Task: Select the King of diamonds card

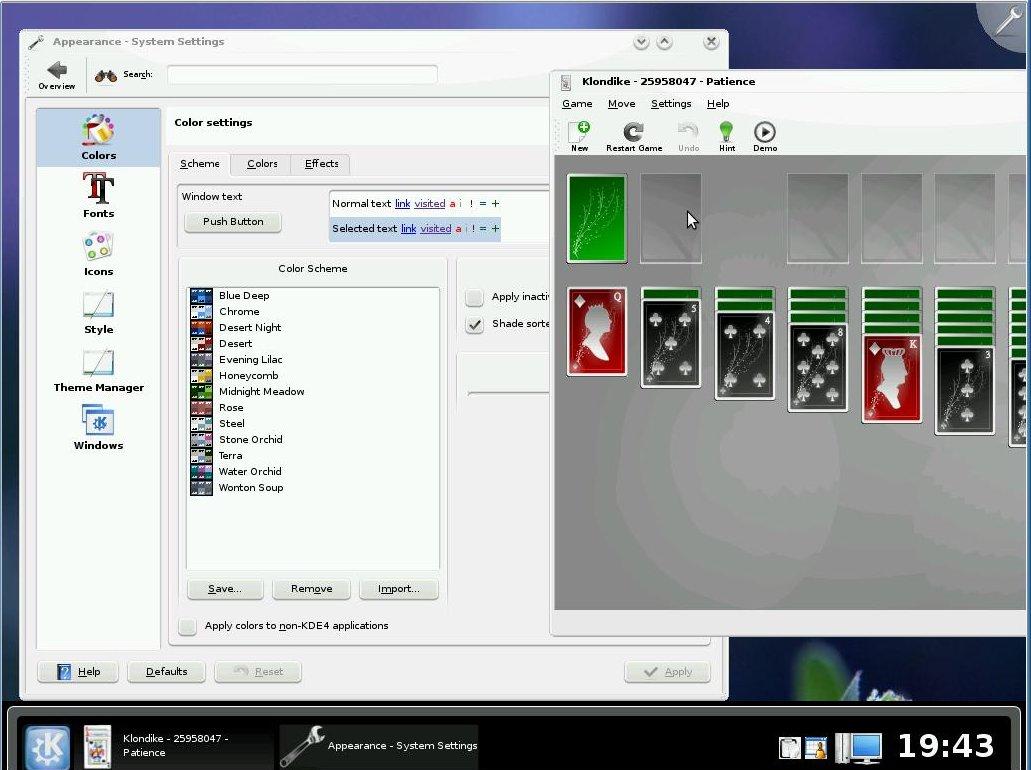Action: coord(892,379)
